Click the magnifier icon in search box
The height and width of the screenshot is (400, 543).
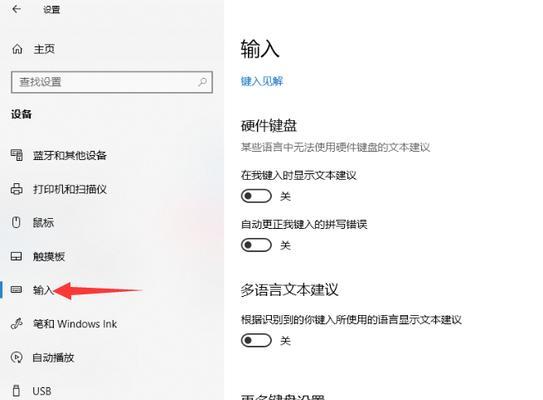[x=202, y=82]
